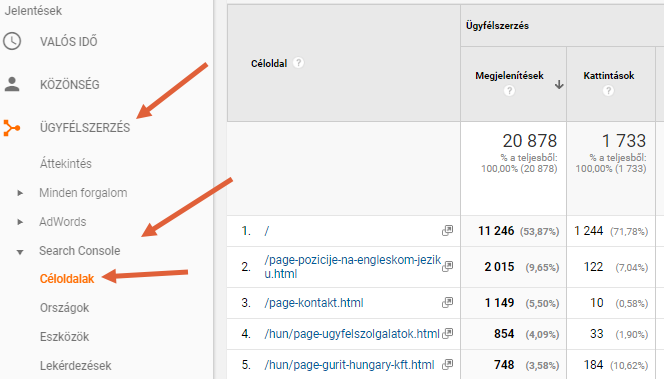
Task: Click impressions value 854
Action: [504, 334]
